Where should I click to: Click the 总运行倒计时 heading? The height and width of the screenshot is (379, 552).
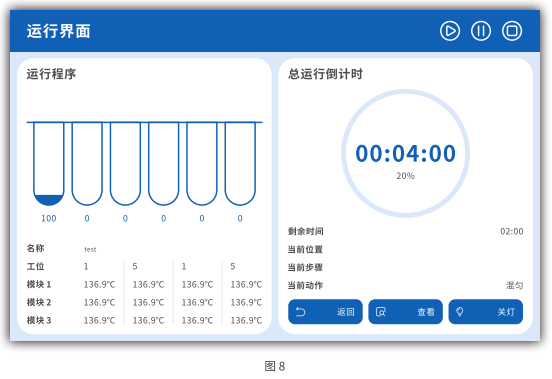325,74
